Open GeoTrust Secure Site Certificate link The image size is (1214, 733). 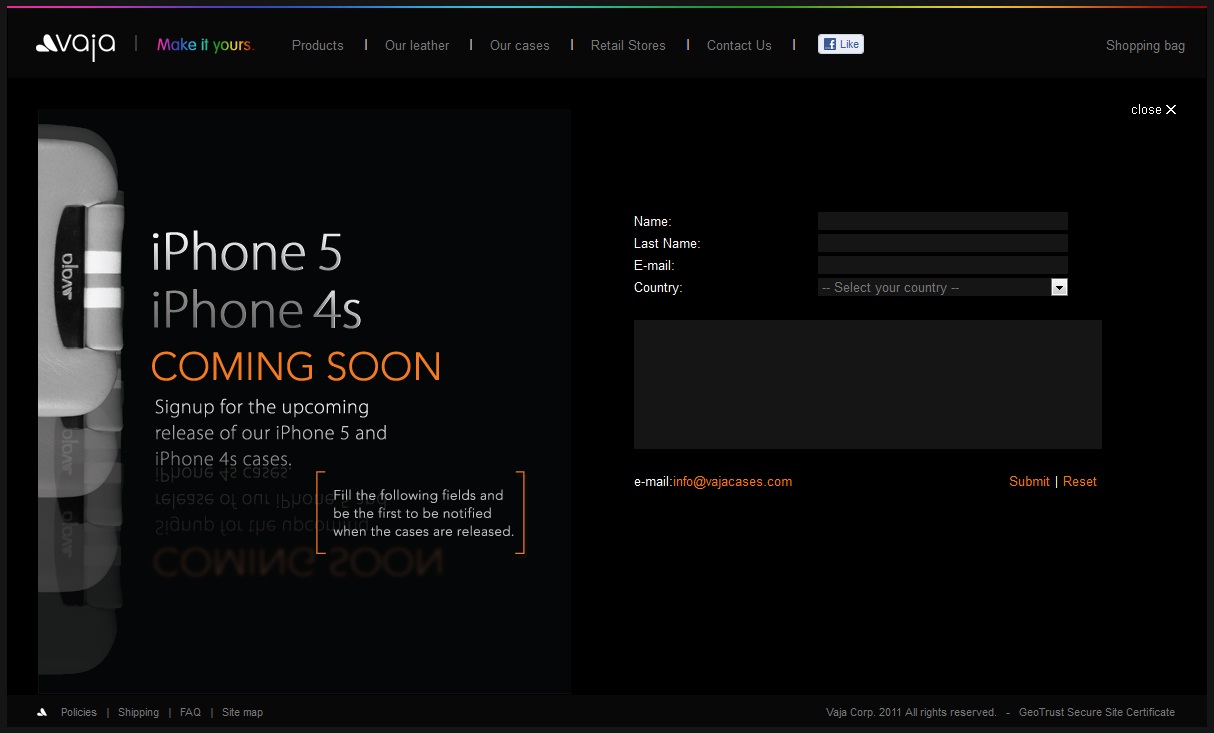pyautogui.click(x=1097, y=712)
